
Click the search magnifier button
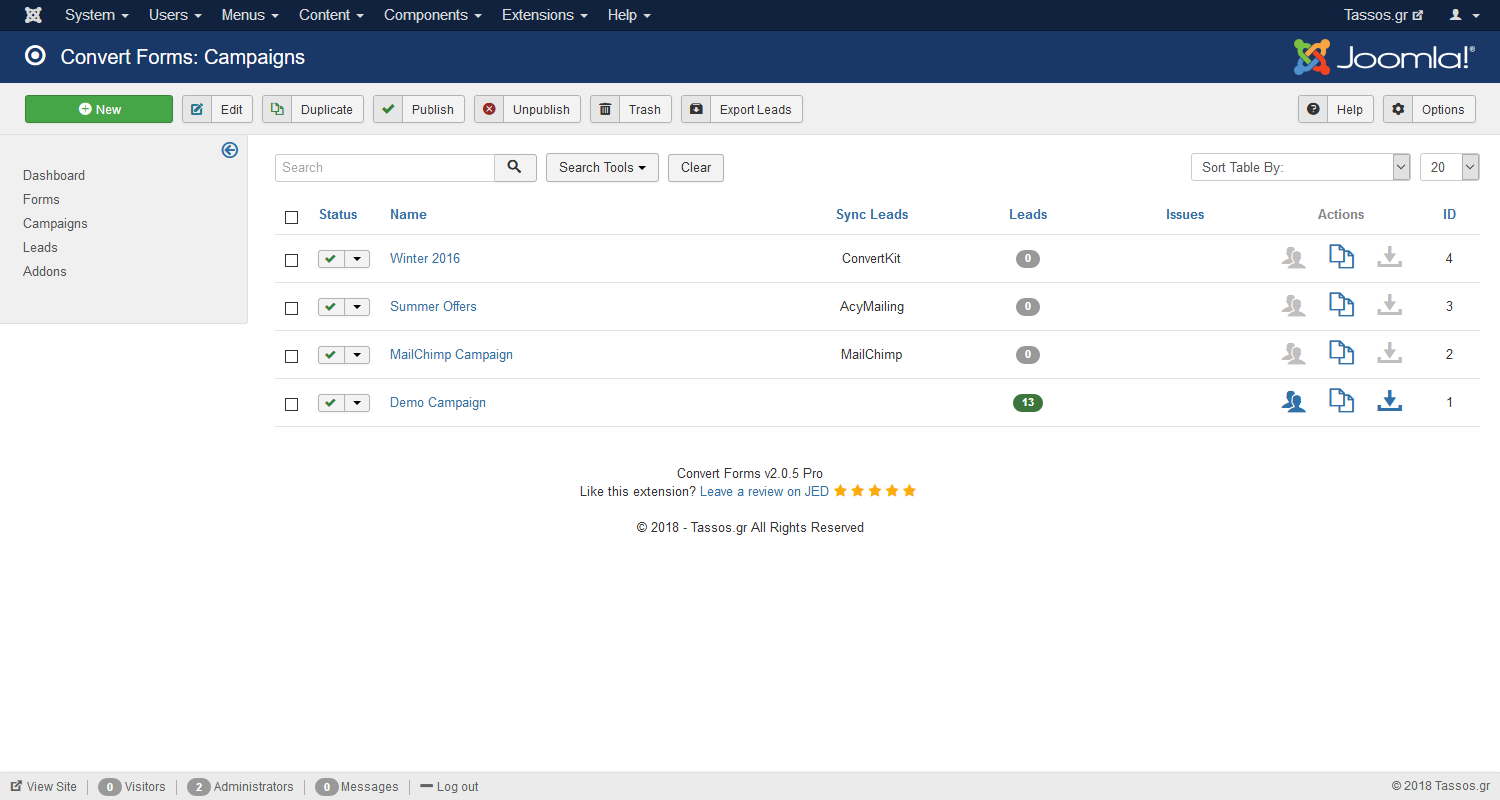click(515, 167)
